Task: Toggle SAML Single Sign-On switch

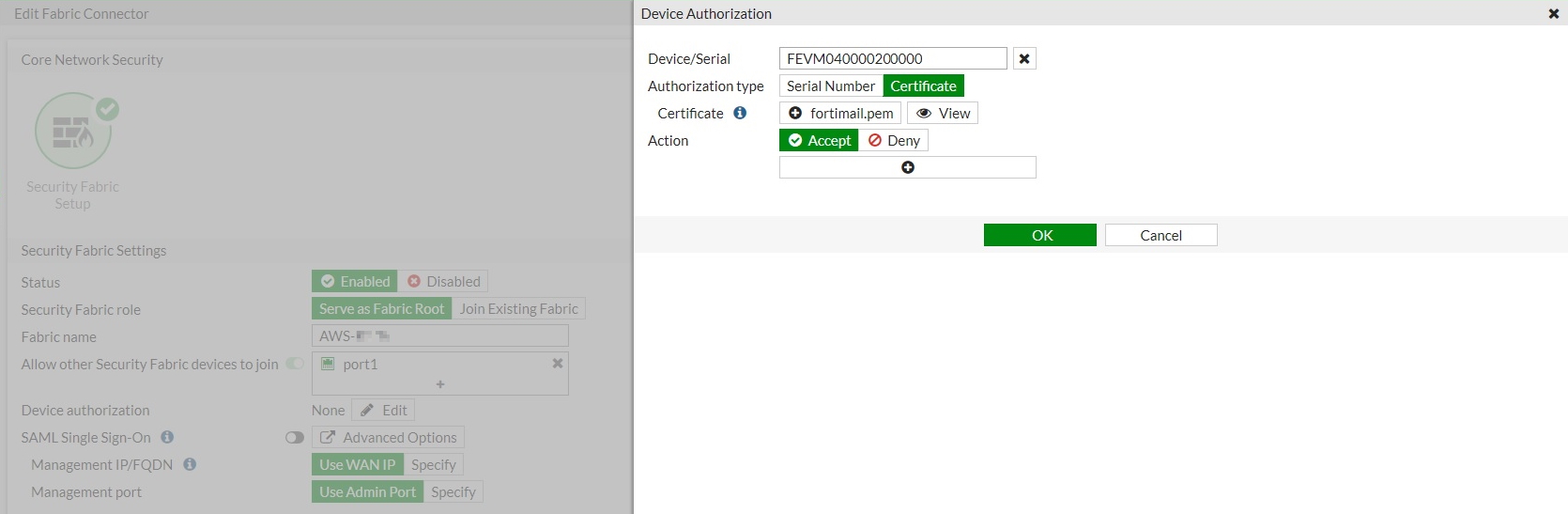Action: point(295,437)
